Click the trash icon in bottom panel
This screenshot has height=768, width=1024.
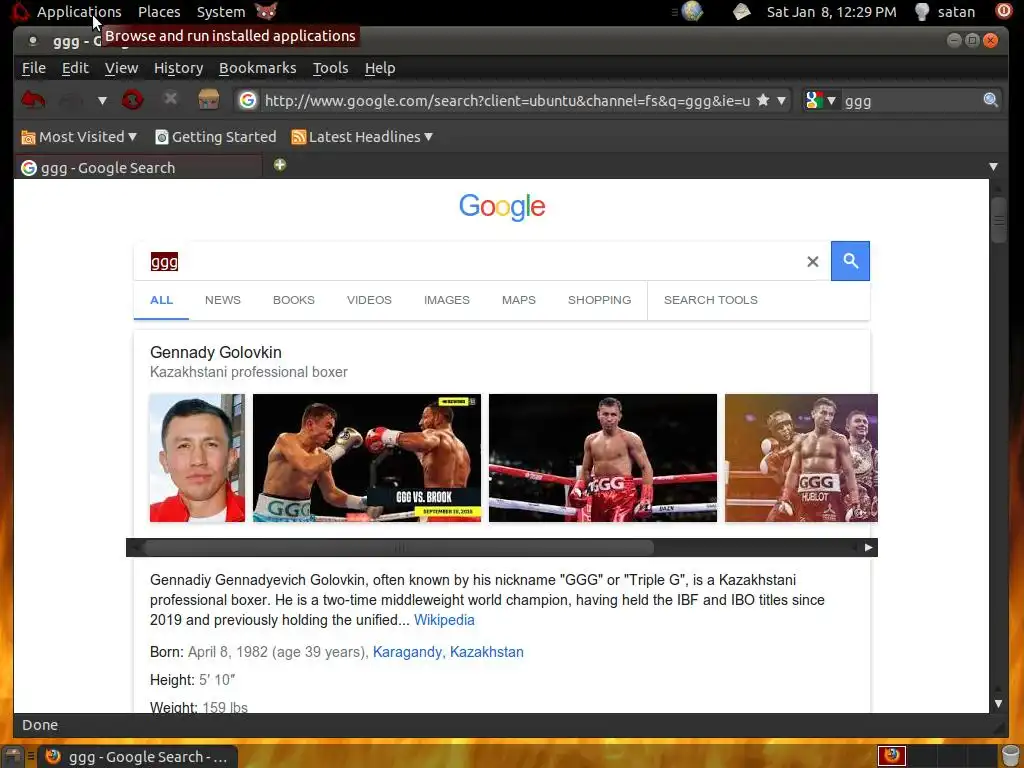(1011, 756)
